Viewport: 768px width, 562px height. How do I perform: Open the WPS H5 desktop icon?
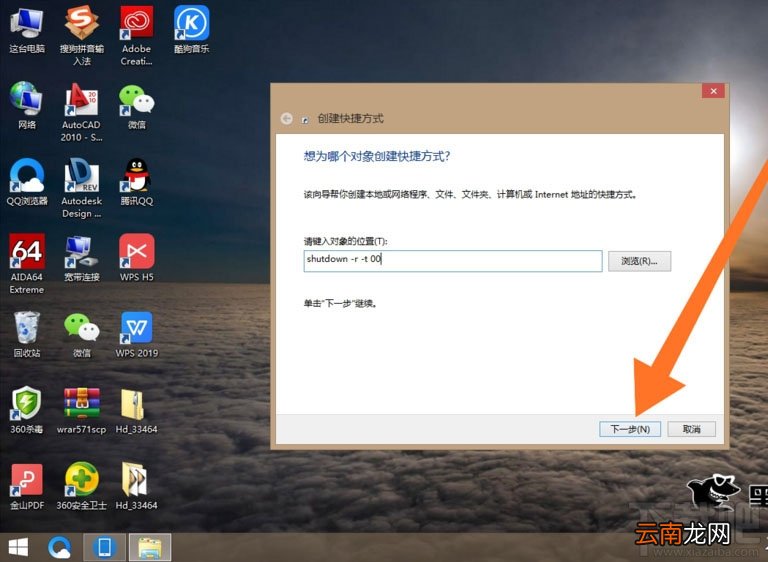(137, 258)
